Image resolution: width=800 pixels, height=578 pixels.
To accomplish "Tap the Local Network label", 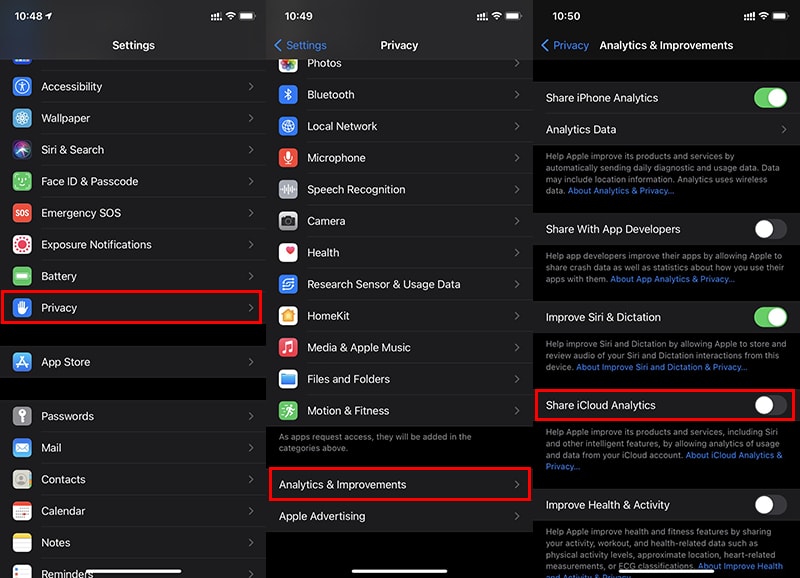I will click(x=342, y=127).
